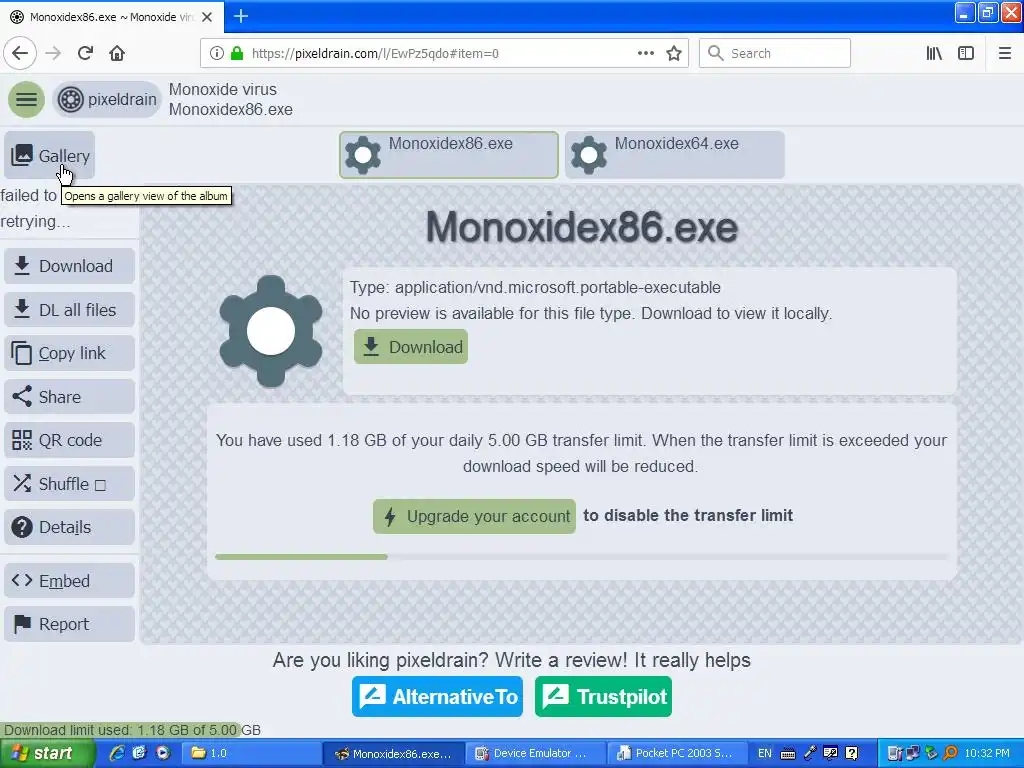The image size is (1024, 768).
Task: Go to pixeldrain home logo button
Action: click(106, 99)
